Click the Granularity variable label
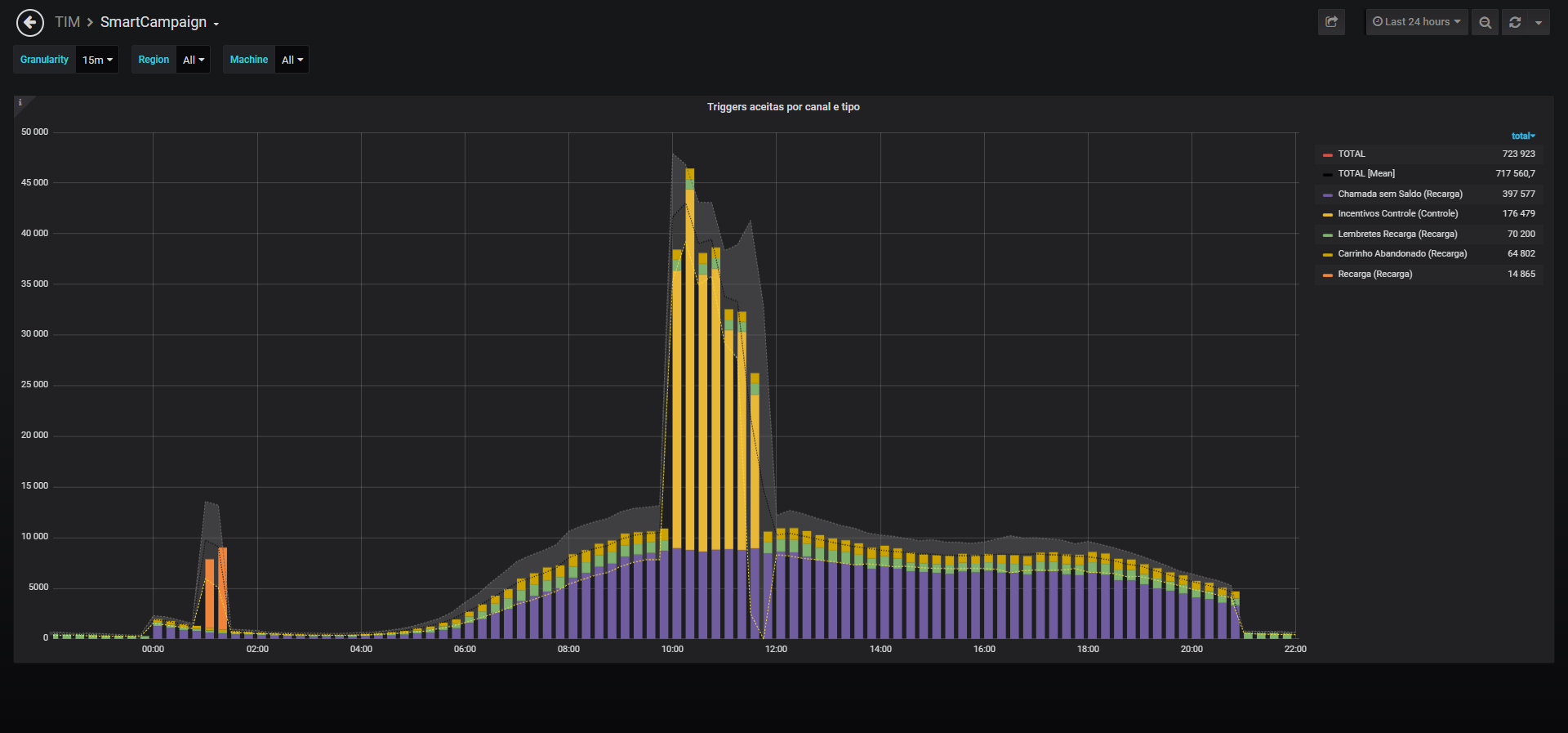Screen dimensions: 1568x733 click(x=44, y=60)
